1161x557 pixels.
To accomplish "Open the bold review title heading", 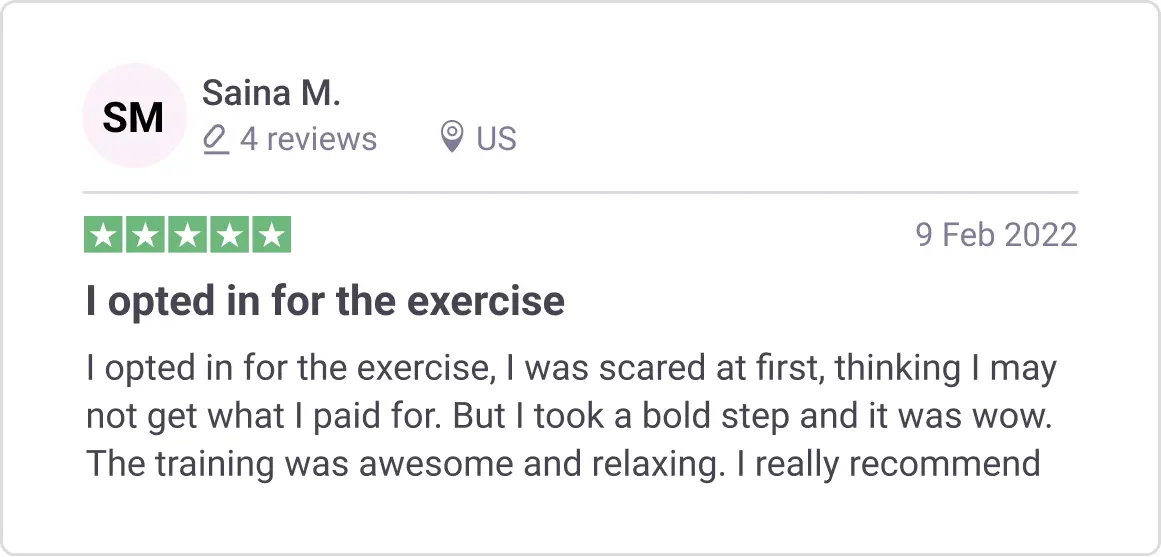I will (x=325, y=301).
